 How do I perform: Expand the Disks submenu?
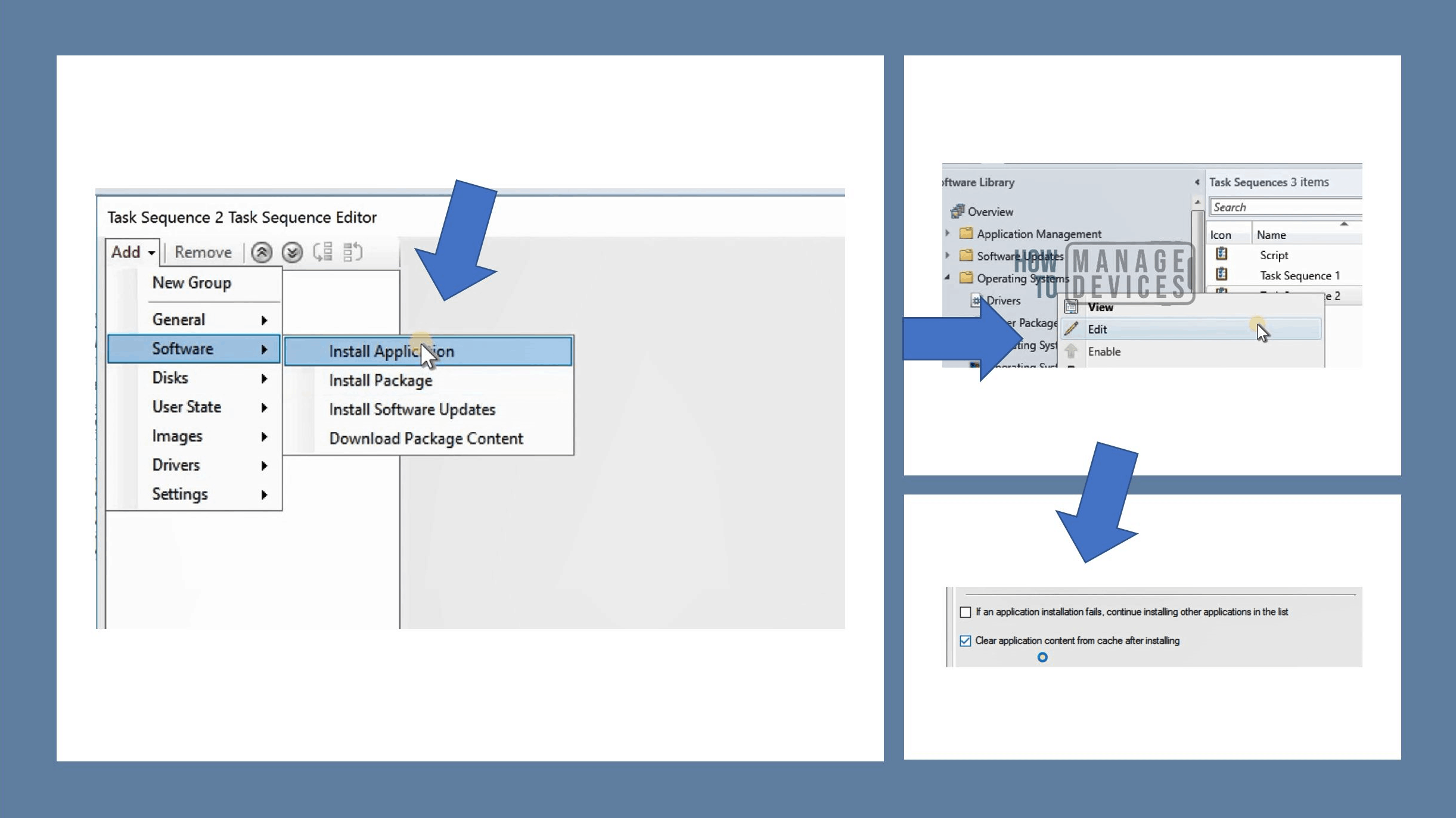[194, 378]
